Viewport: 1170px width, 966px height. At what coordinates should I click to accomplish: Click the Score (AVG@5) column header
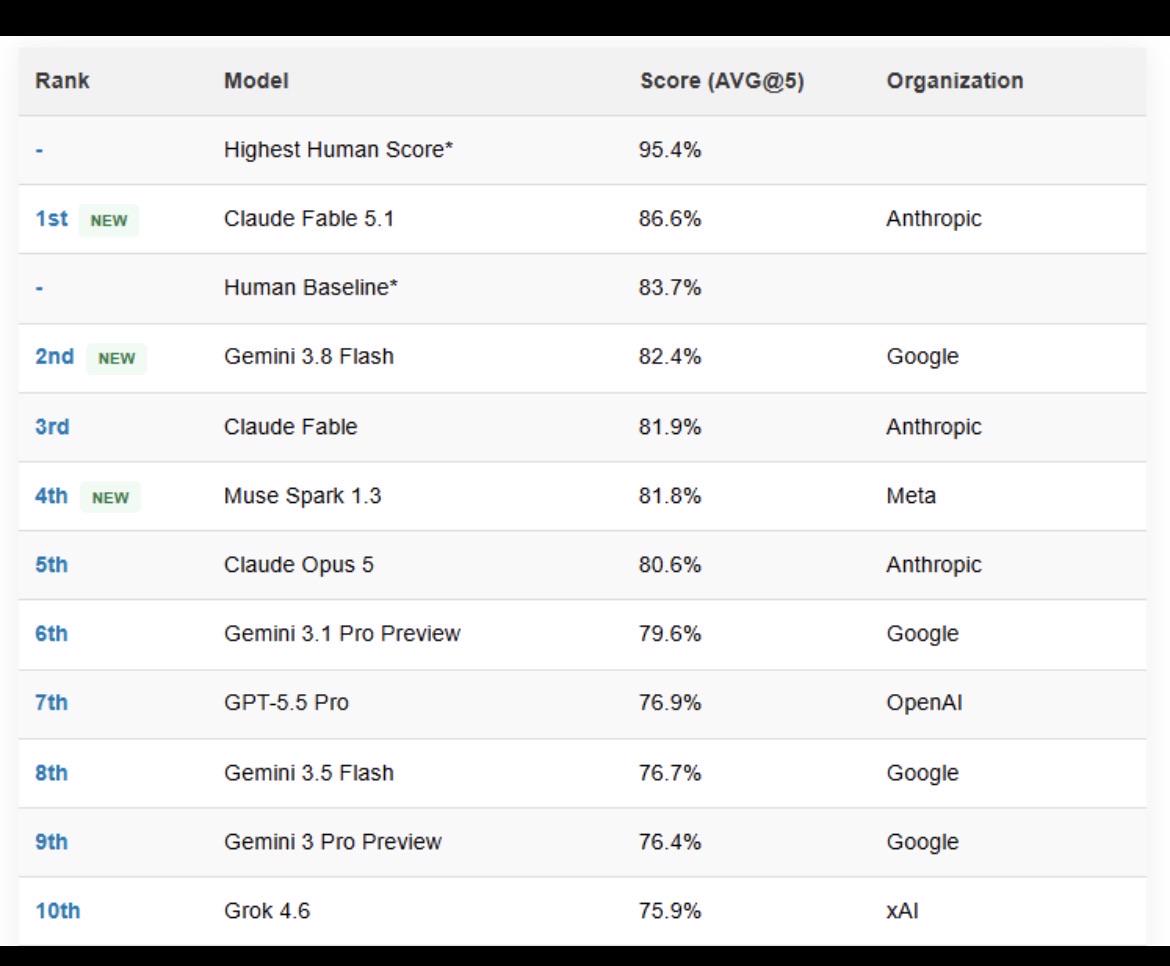(x=722, y=81)
